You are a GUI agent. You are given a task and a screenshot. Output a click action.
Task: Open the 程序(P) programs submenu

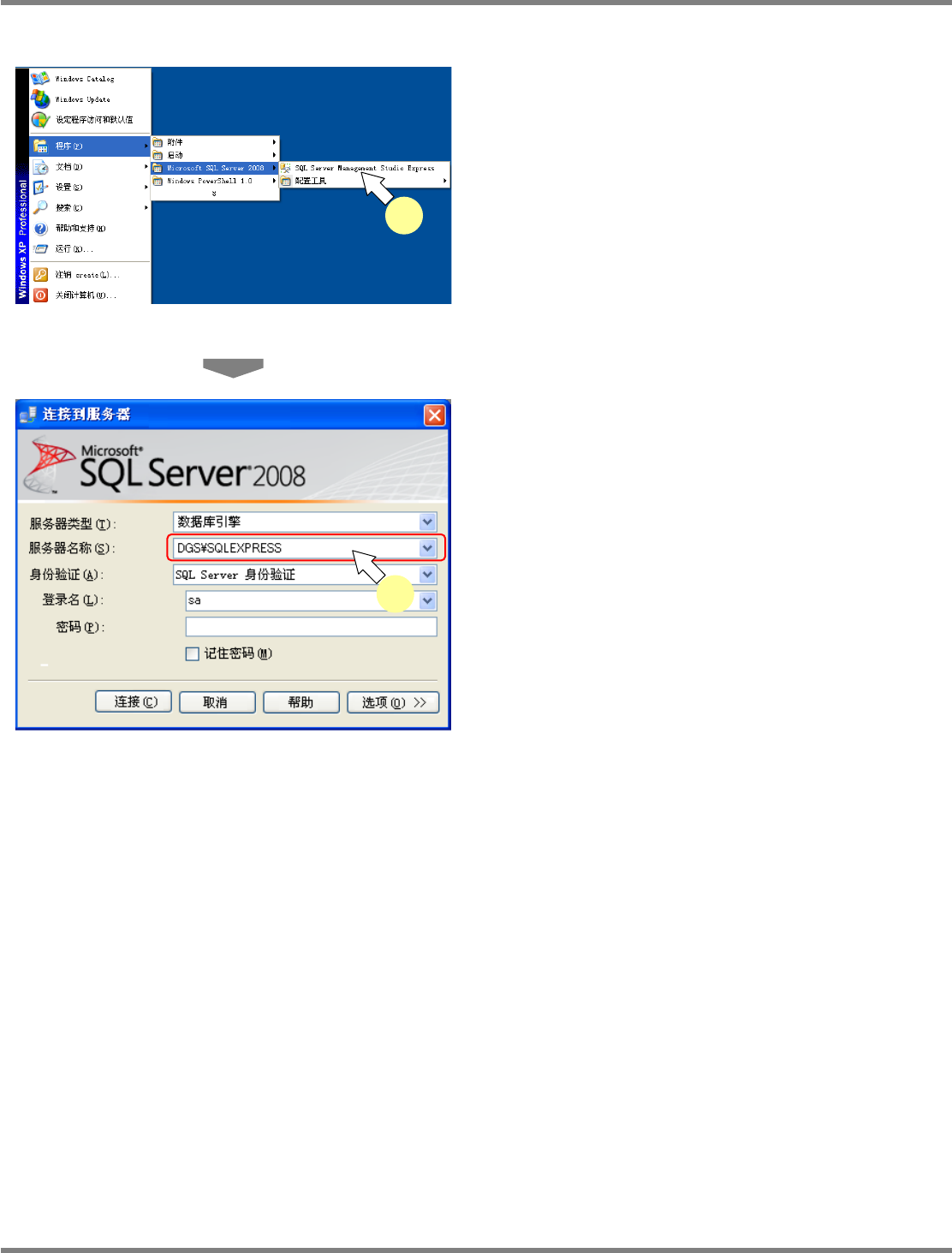tap(90, 146)
